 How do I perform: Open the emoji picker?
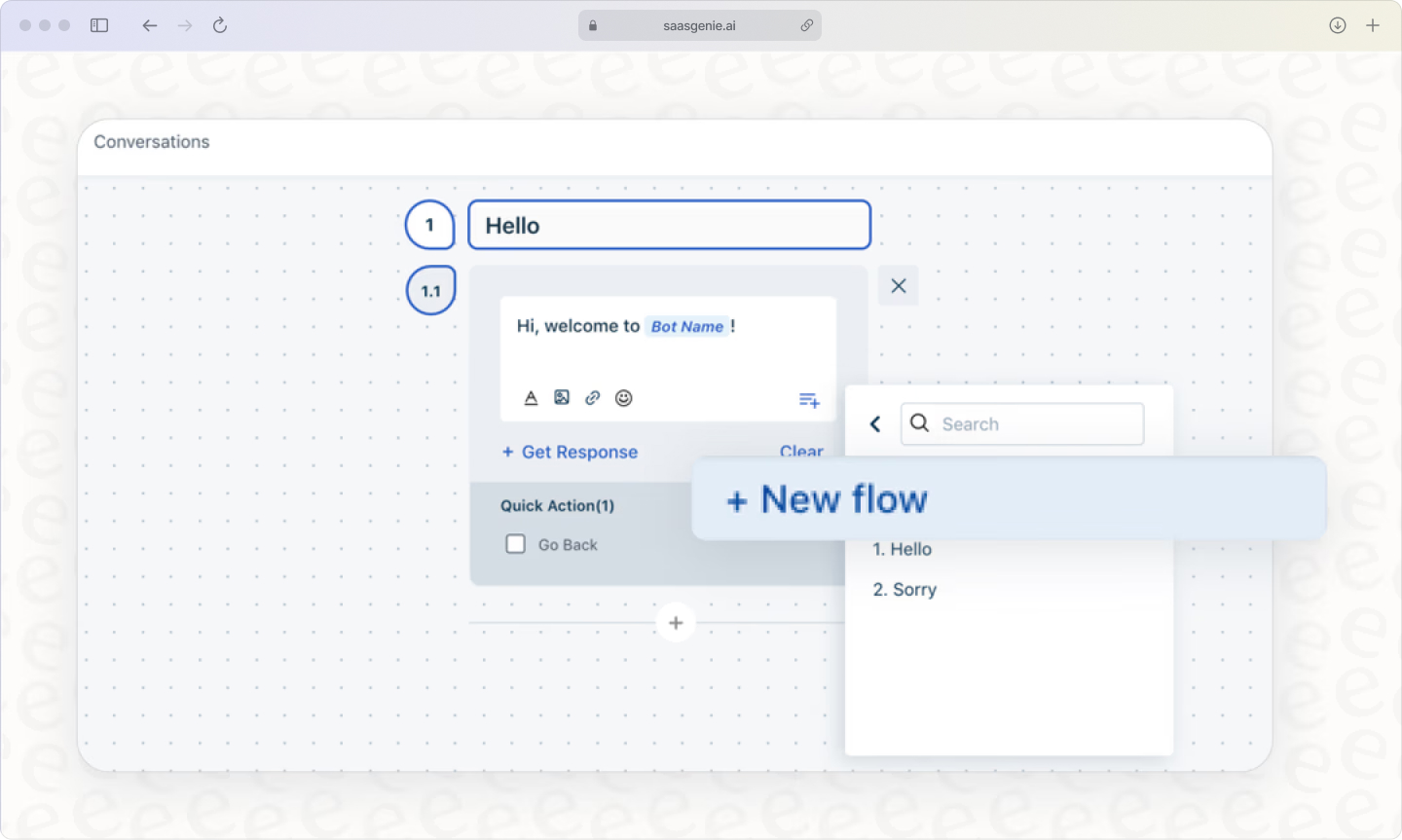tap(624, 397)
